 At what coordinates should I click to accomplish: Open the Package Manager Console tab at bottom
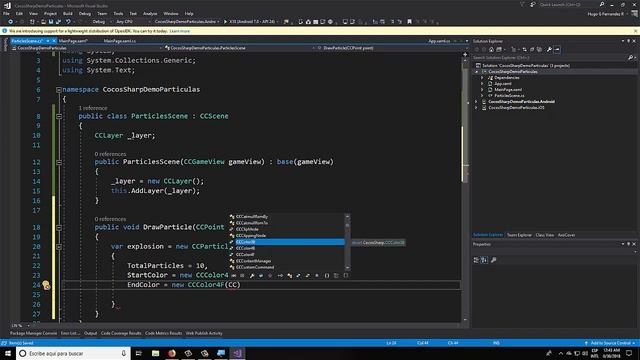pyautogui.click(x=33, y=333)
